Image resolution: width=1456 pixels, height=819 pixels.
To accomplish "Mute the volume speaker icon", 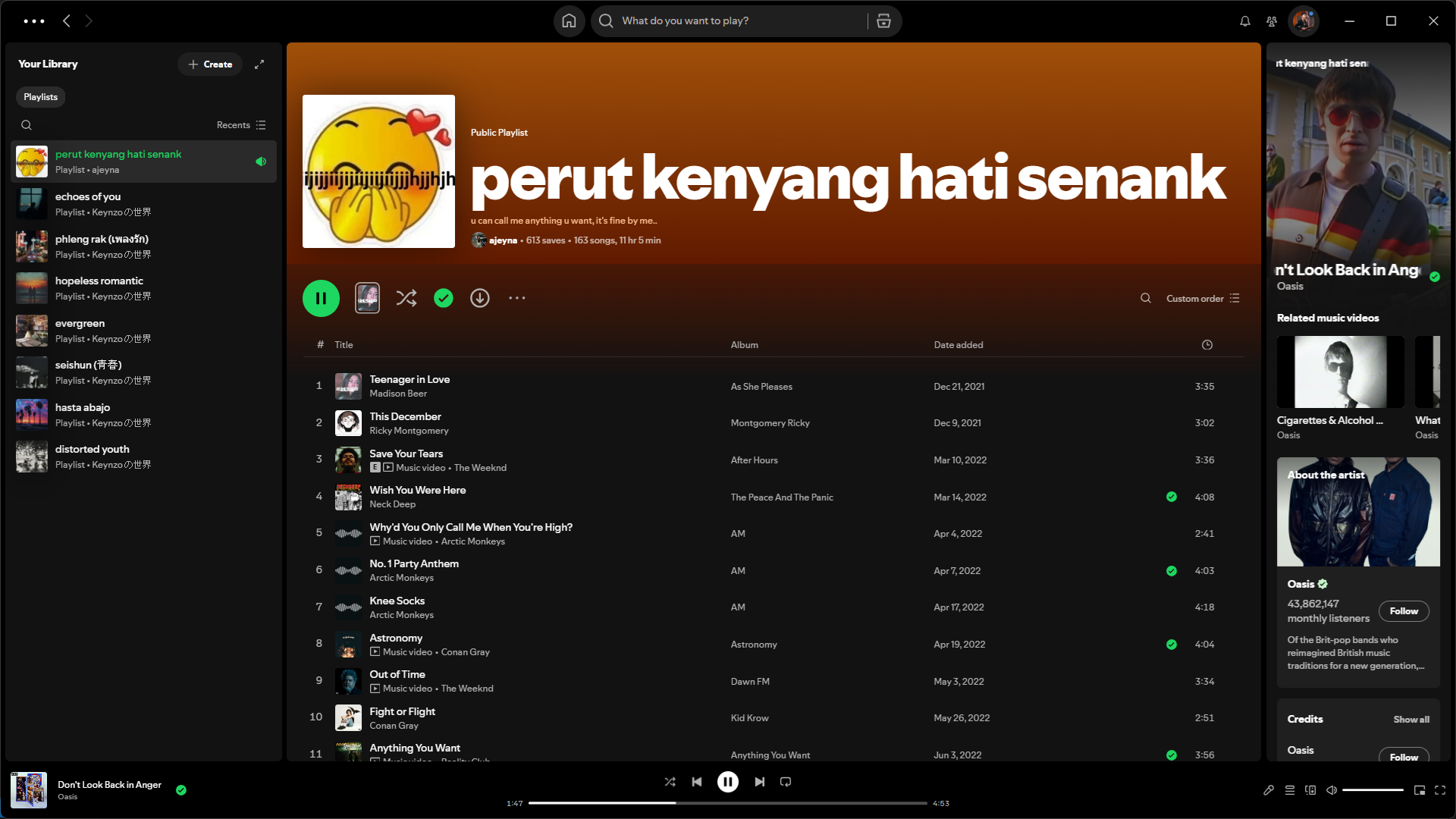I will (x=1332, y=790).
